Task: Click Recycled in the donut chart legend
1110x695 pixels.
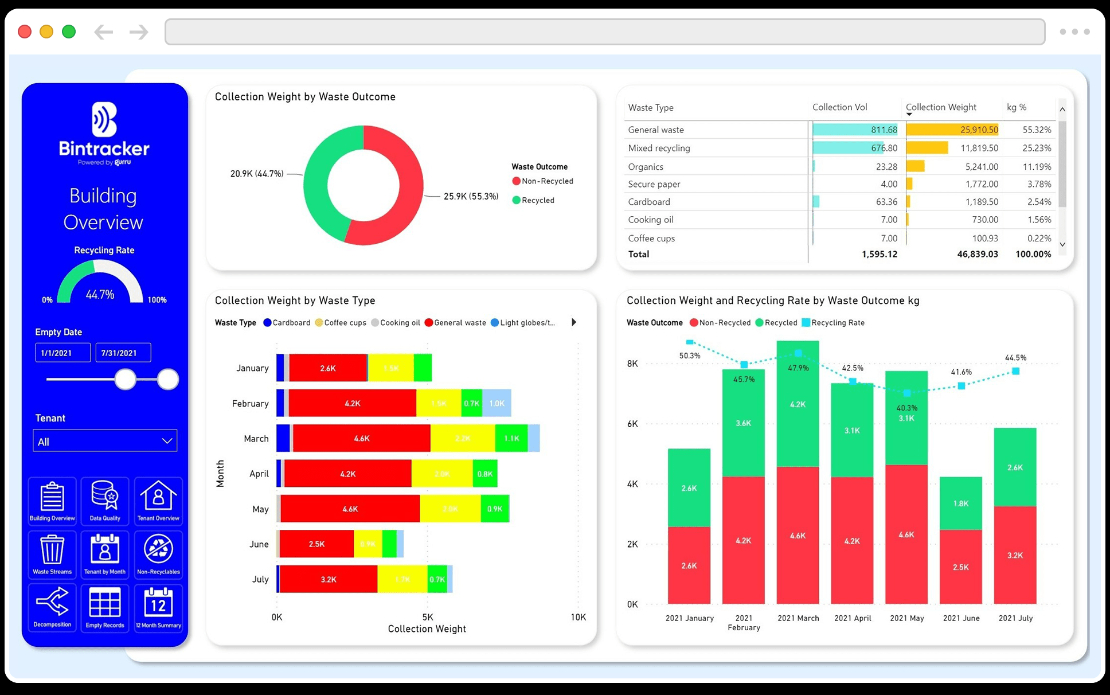Action: tap(533, 200)
